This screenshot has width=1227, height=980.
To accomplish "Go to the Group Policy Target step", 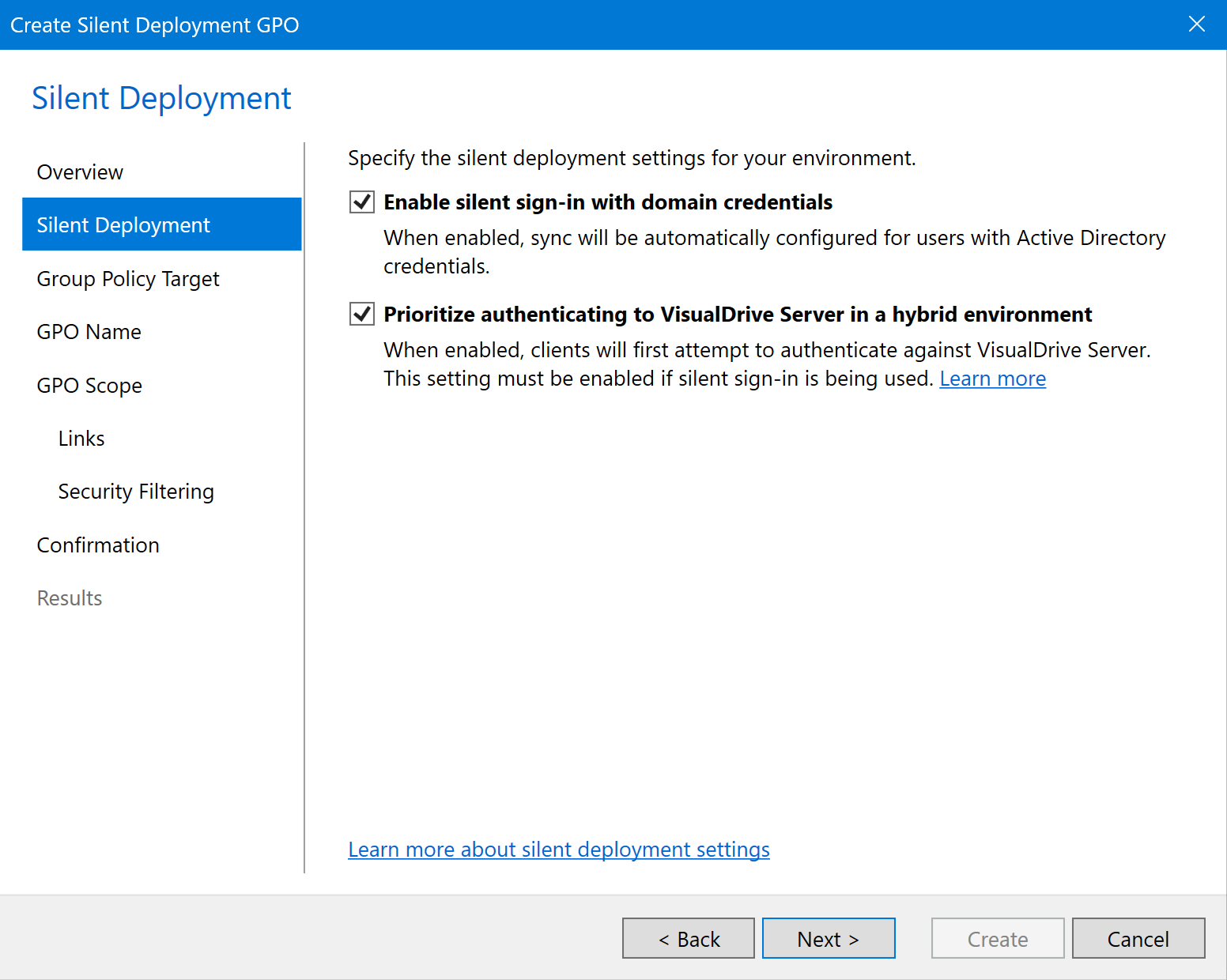I will point(128,279).
